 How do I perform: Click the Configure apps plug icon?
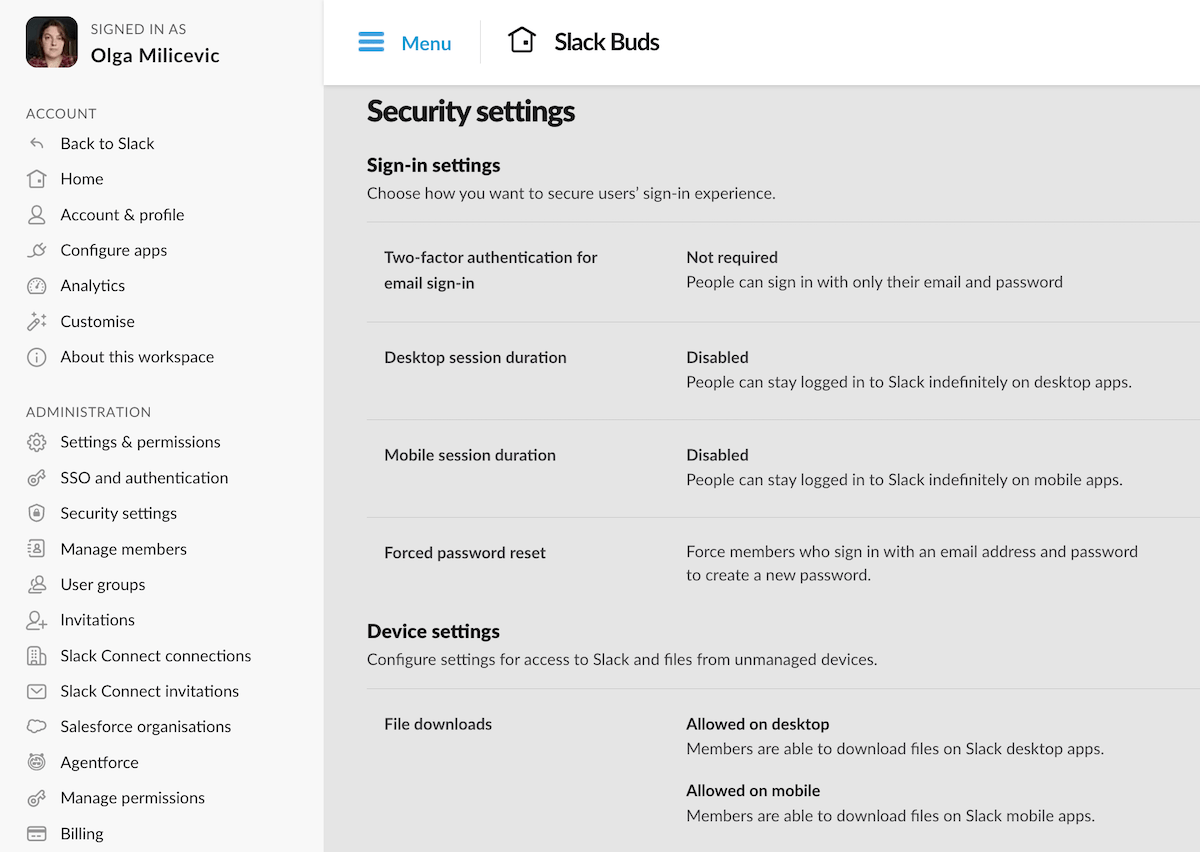tap(37, 250)
